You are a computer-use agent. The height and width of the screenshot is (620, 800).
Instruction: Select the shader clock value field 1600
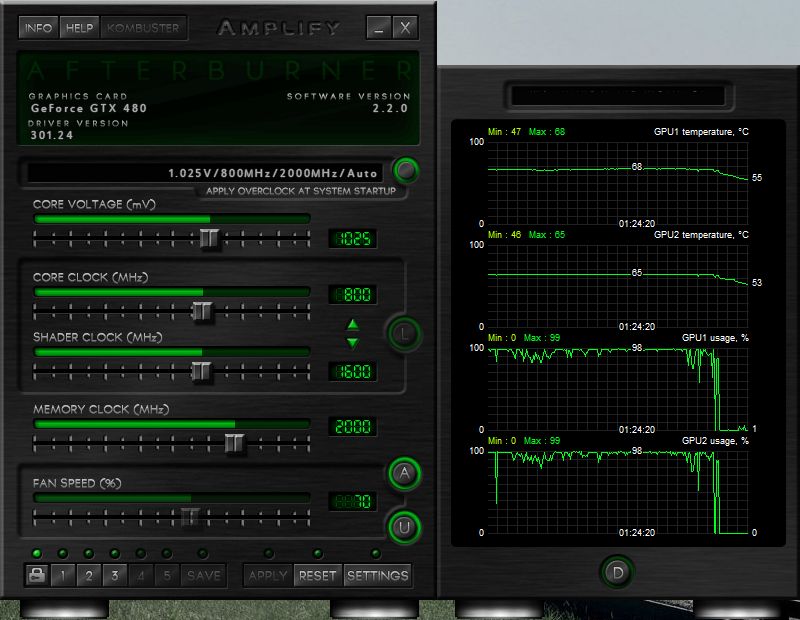click(x=353, y=371)
